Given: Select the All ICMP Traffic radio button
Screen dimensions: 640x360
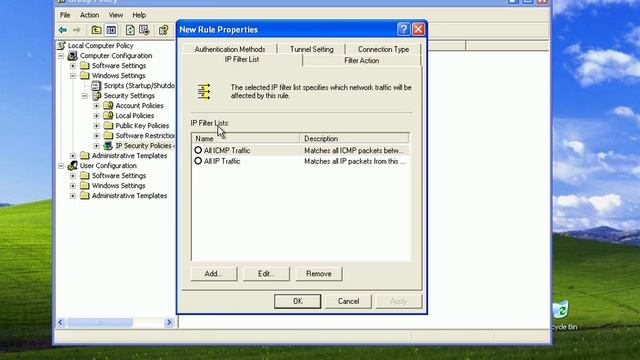Looking at the screenshot, I should pos(198,150).
